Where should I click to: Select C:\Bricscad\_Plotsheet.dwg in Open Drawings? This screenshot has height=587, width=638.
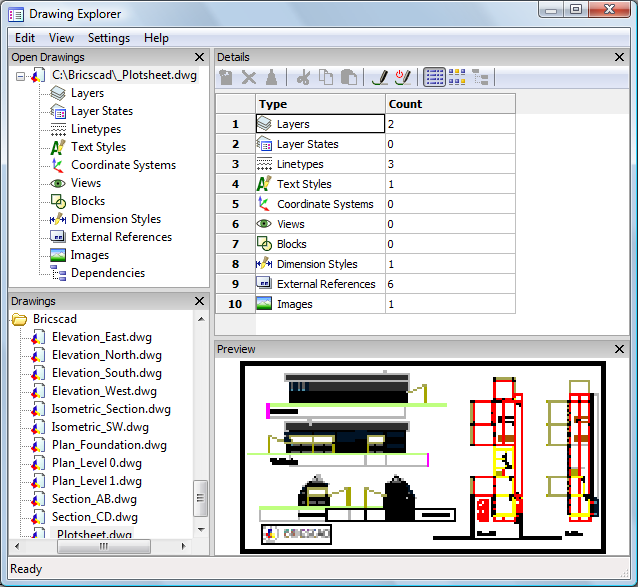click(x=124, y=75)
